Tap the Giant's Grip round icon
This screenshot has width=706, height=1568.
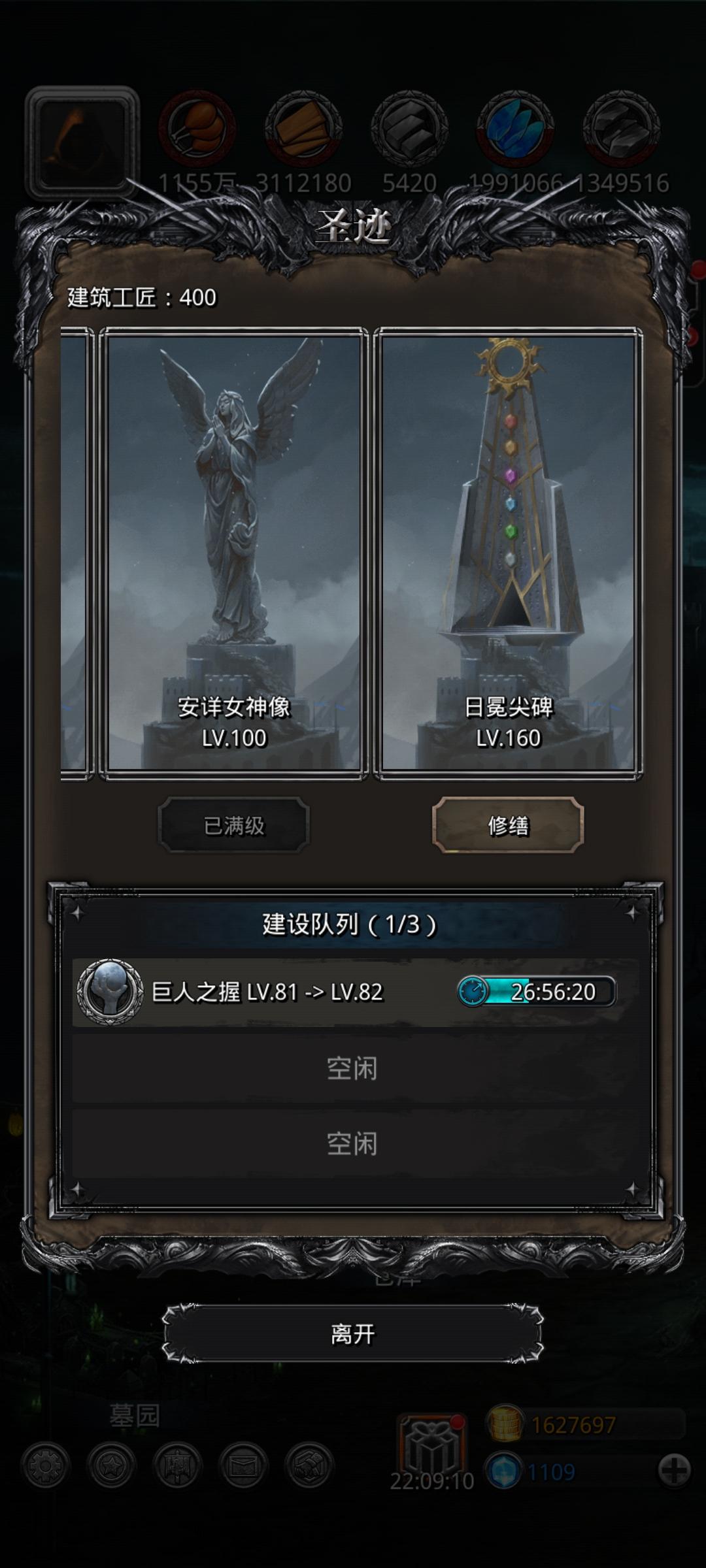110,991
